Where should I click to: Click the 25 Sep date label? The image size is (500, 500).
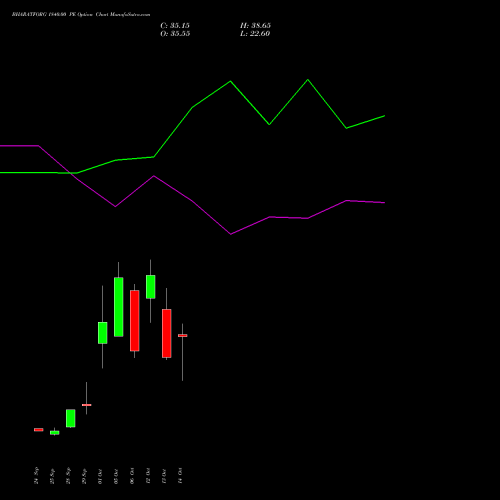coord(52,476)
